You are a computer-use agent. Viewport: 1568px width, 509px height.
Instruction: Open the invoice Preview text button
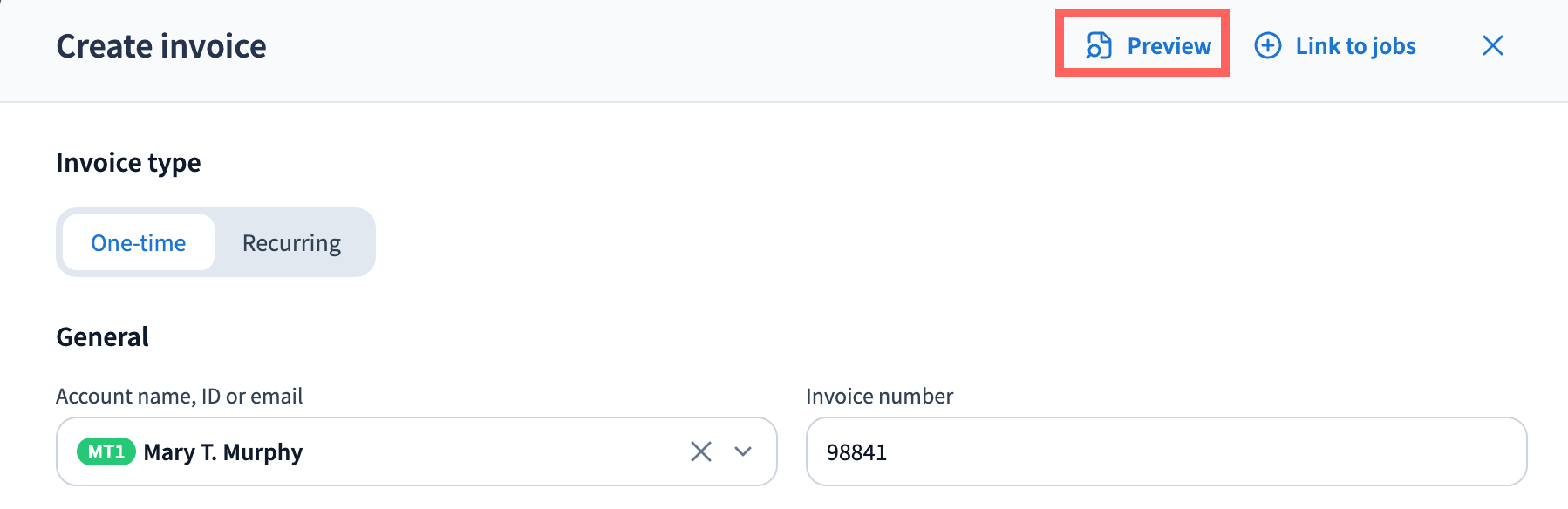click(x=1169, y=46)
